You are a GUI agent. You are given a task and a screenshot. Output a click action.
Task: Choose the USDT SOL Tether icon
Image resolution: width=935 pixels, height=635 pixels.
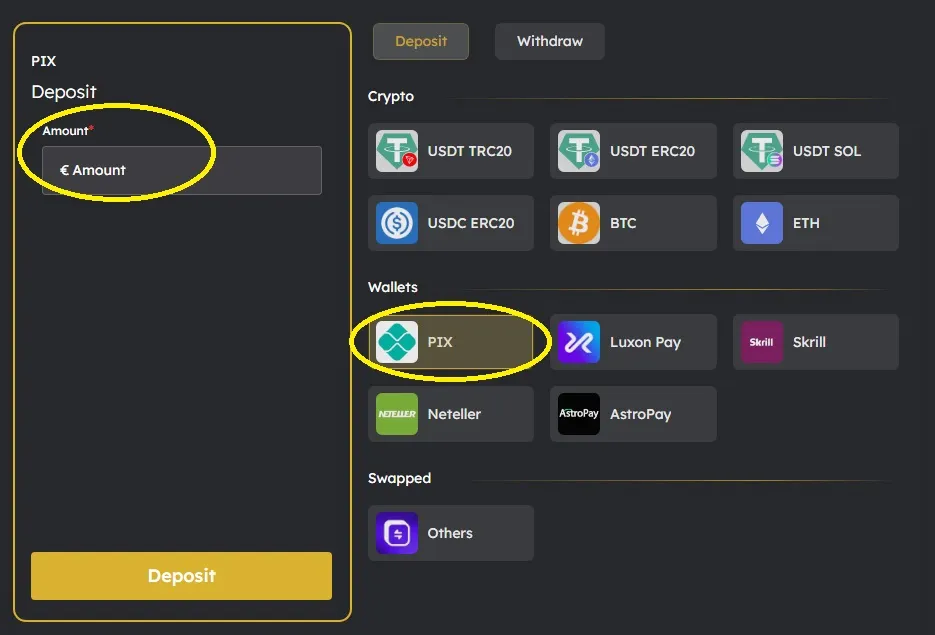coord(762,152)
